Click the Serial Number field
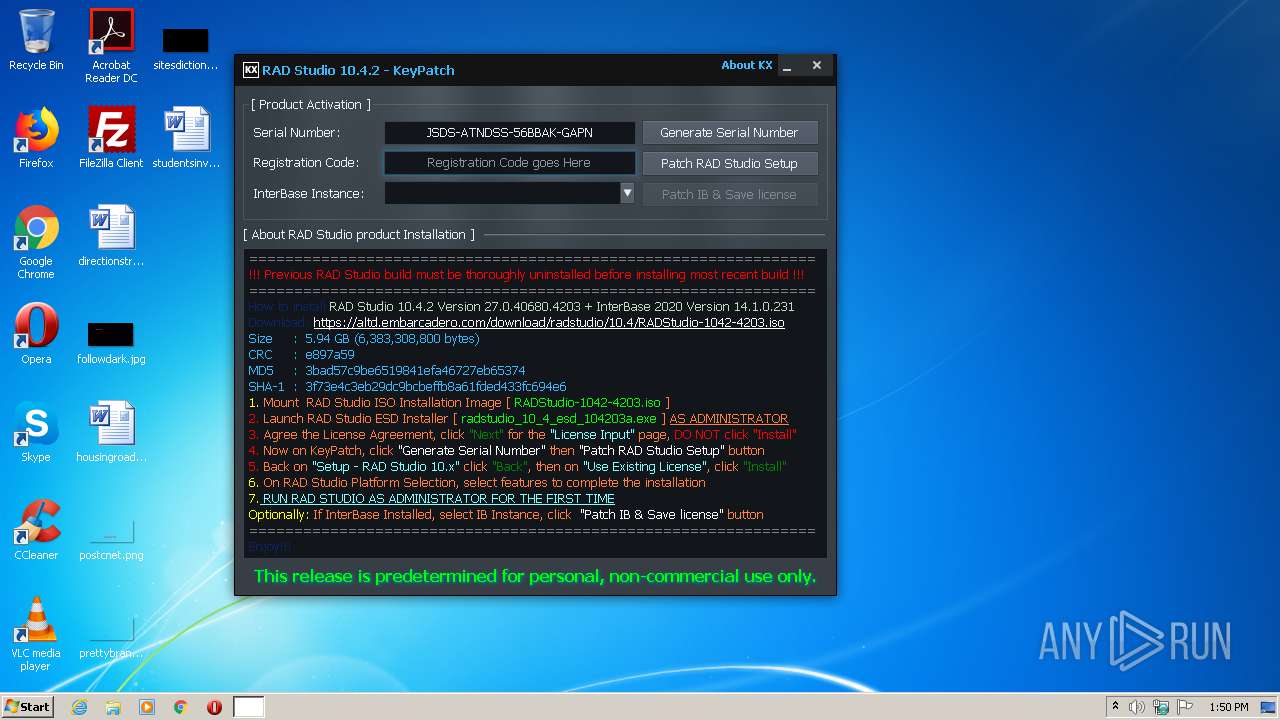This screenshot has height=720, width=1280. click(x=510, y=132)
